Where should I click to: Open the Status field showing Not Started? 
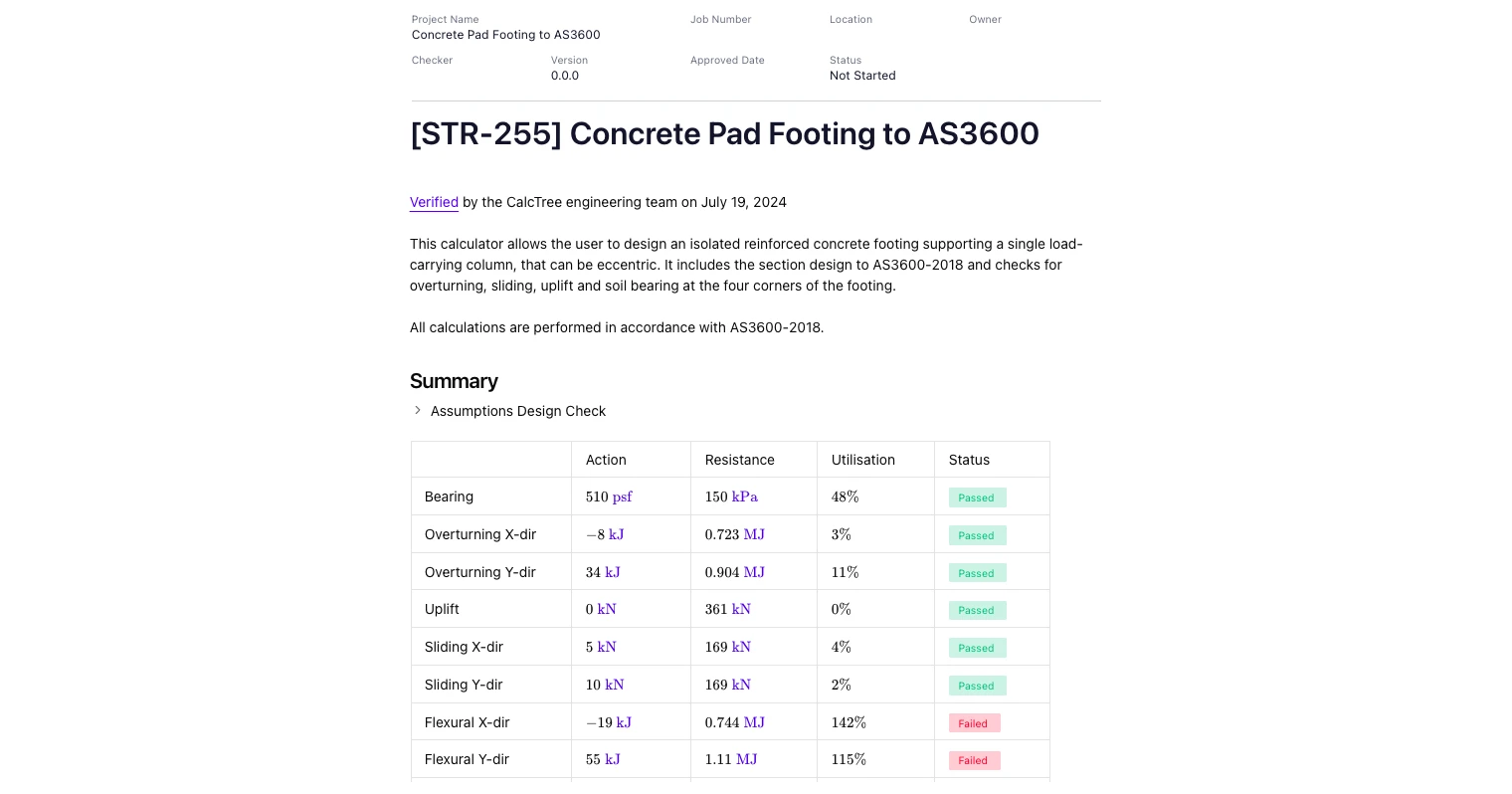coord(862,76)
